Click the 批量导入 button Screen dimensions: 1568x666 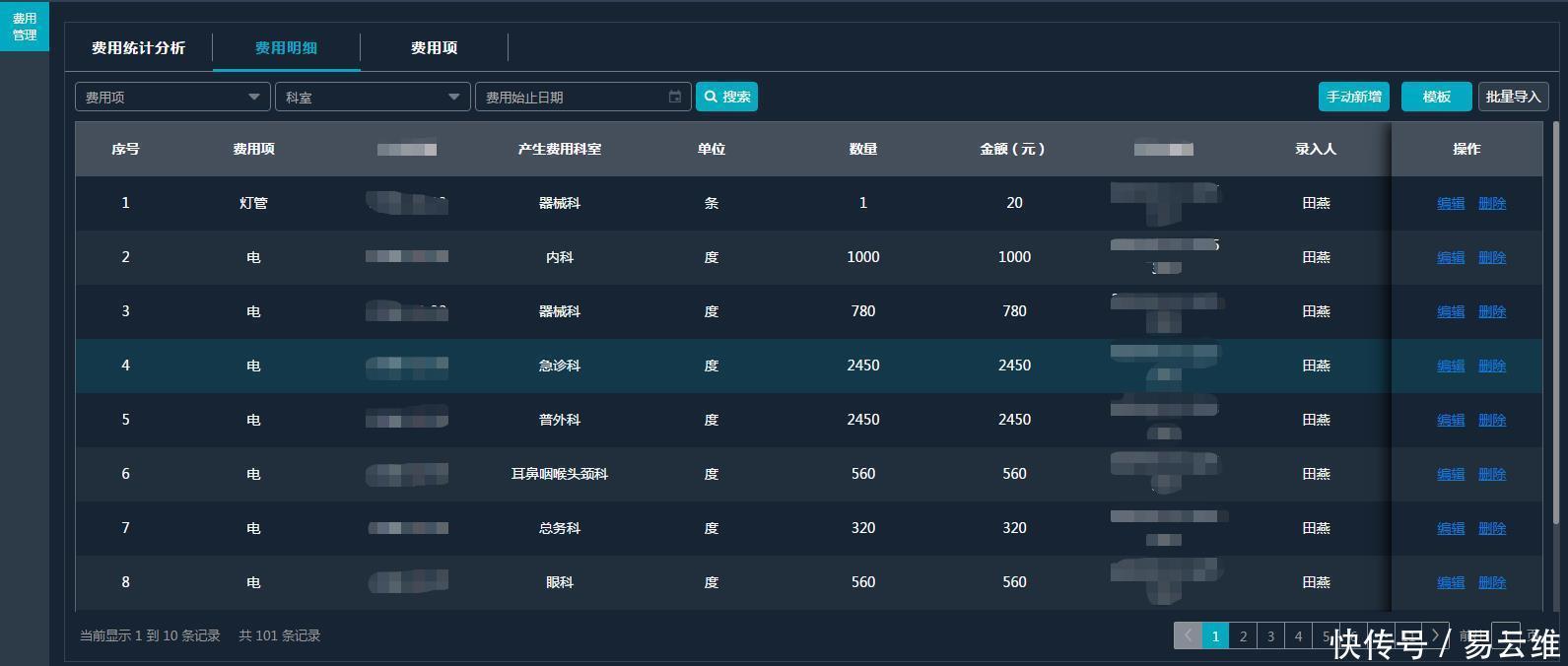click(x=1513, y=97)
